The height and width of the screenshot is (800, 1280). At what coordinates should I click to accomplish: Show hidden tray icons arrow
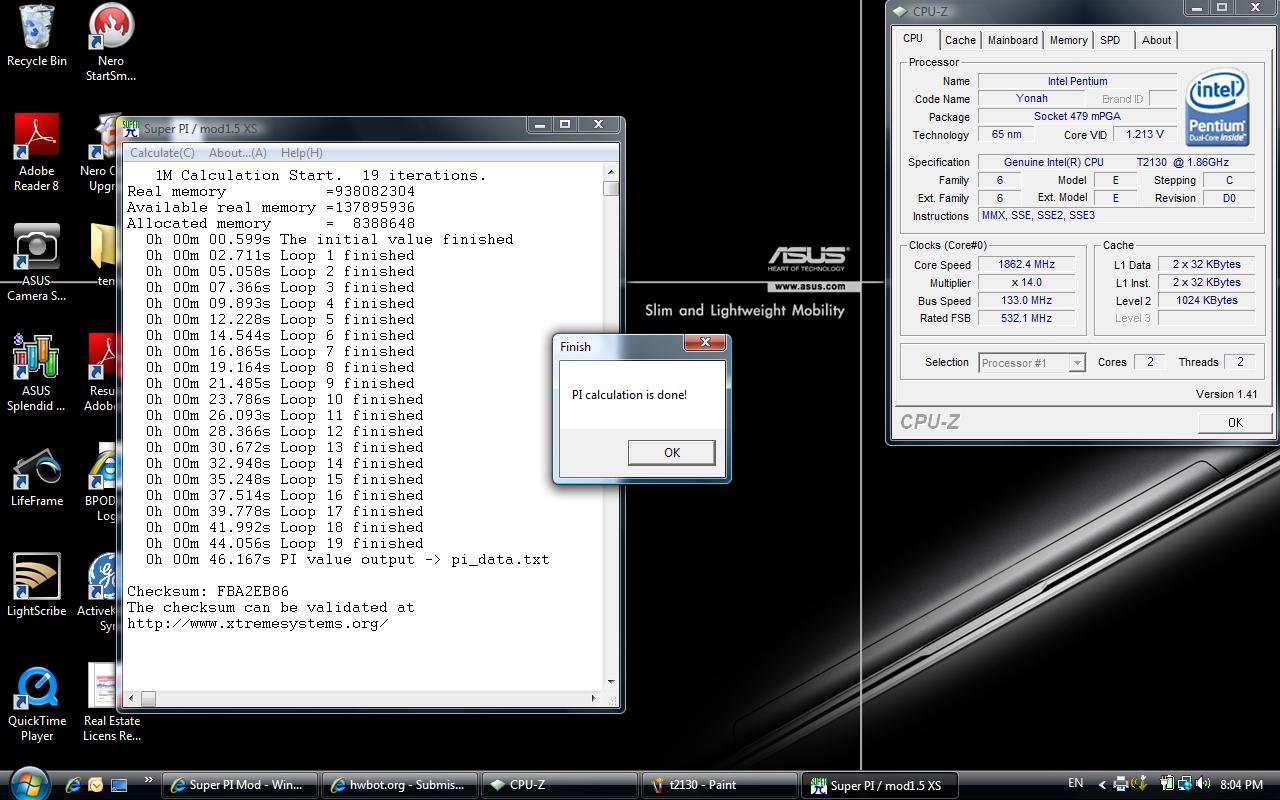(x=1102, y=785)
